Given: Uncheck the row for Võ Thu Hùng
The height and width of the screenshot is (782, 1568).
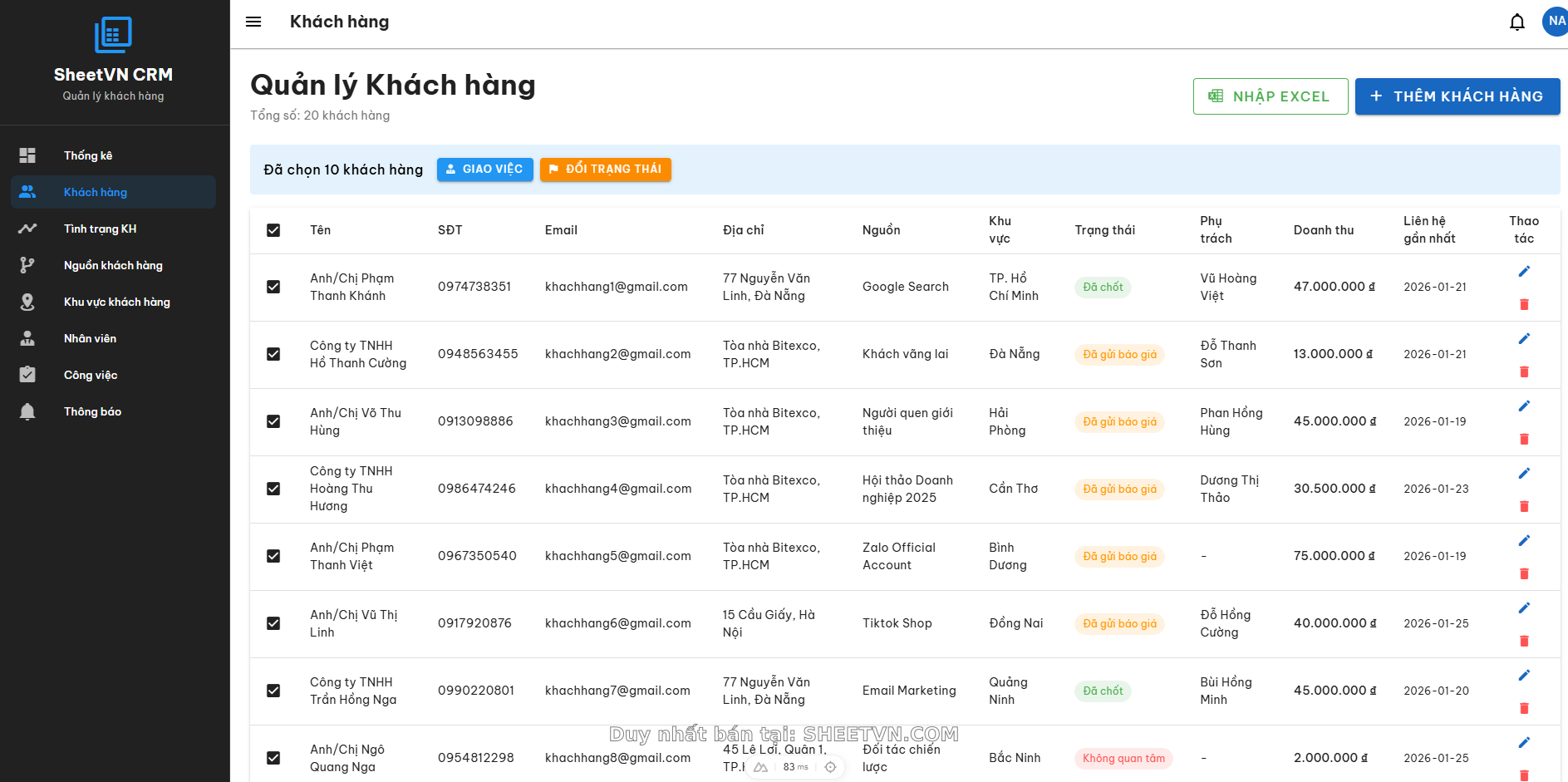Looking at the screenshot, I should [x=273, y=421].
